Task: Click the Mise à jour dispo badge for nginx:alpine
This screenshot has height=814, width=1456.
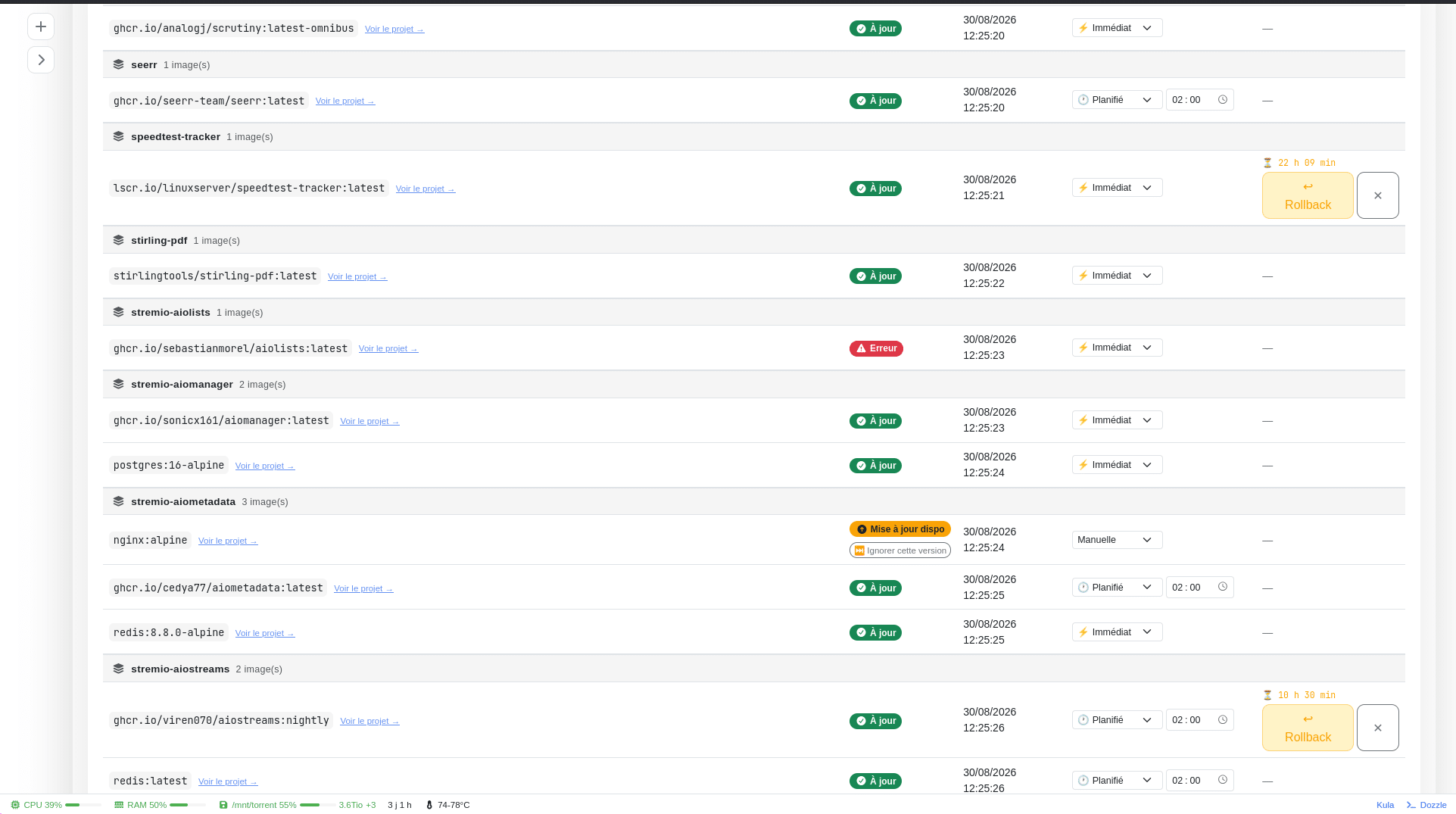Action: point(900,529)
